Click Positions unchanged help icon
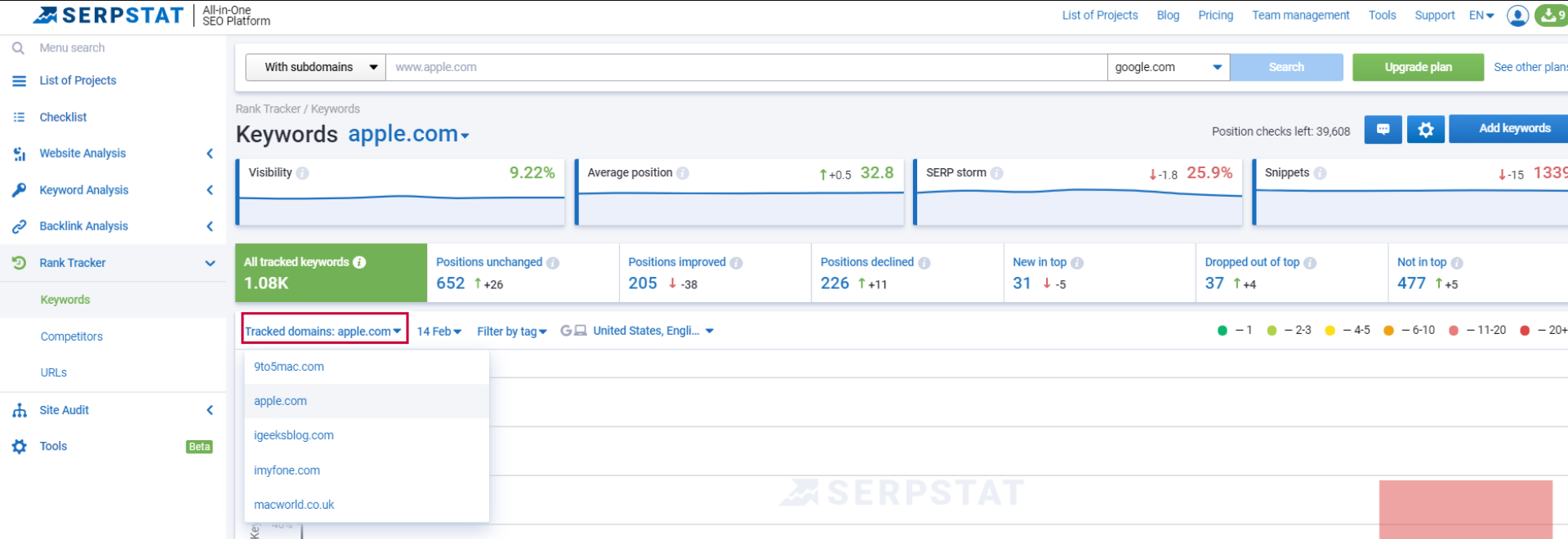Viewport: 1568px width, 539px height. coord(553,263)
